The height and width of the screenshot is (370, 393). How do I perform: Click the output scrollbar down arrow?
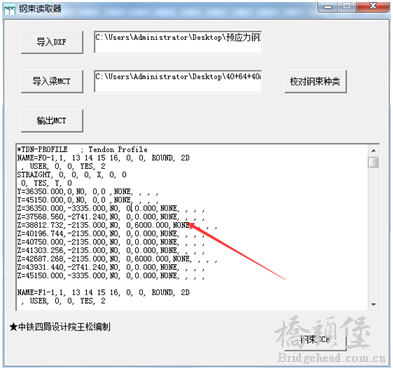[373, 304]
